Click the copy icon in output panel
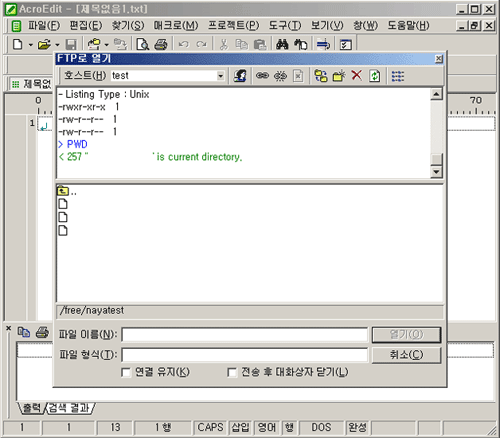Screen dimensions: 500x438 pyautogui.click(x=24, y=332)
